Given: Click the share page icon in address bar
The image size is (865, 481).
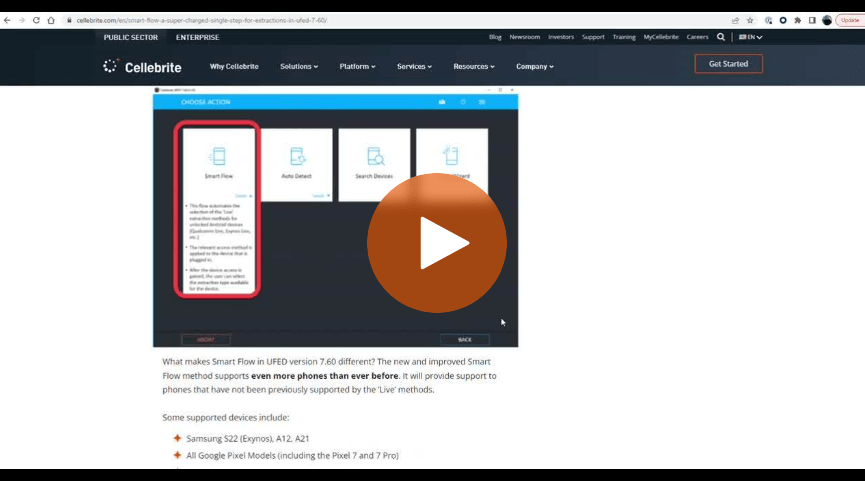Looking at the screenshot, I should (x=735, y=20).
